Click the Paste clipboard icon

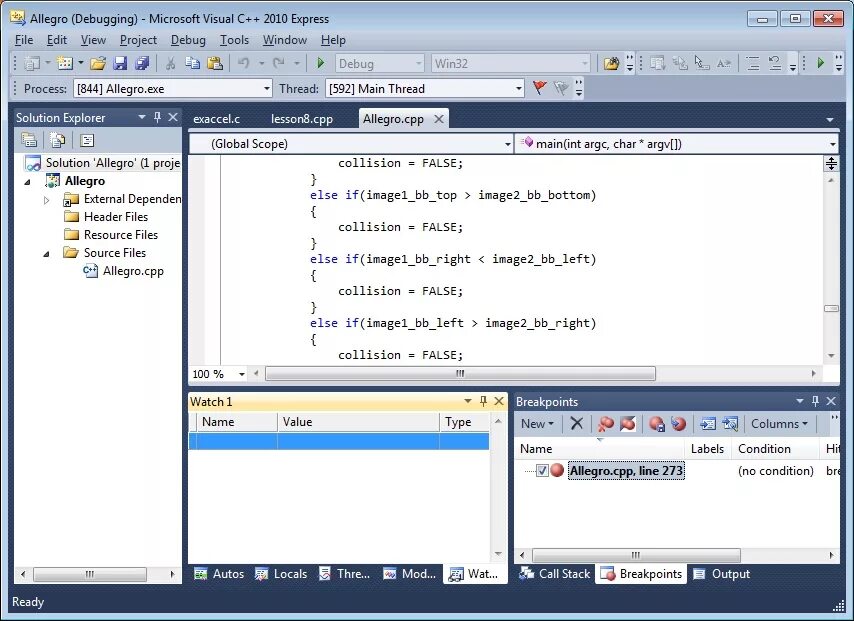215,64
